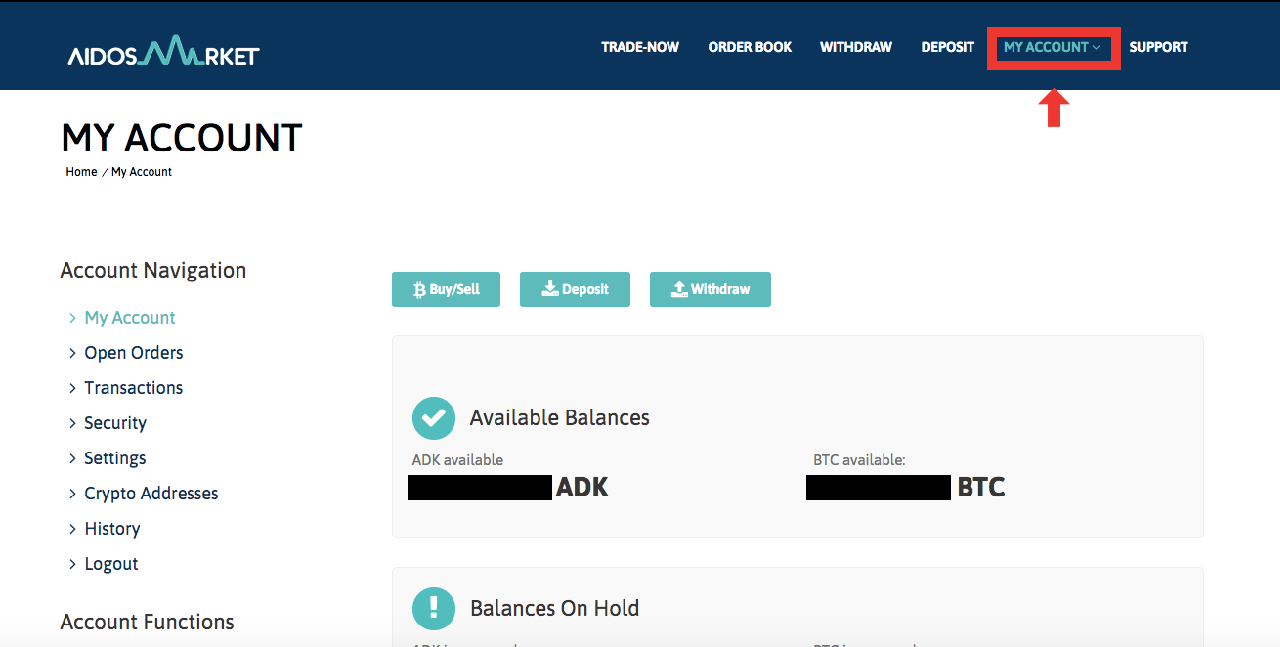The height and width of the screenshot is (647, 1280).
Task: Click chevron next to Open Orders
Action: coord(72,353)
